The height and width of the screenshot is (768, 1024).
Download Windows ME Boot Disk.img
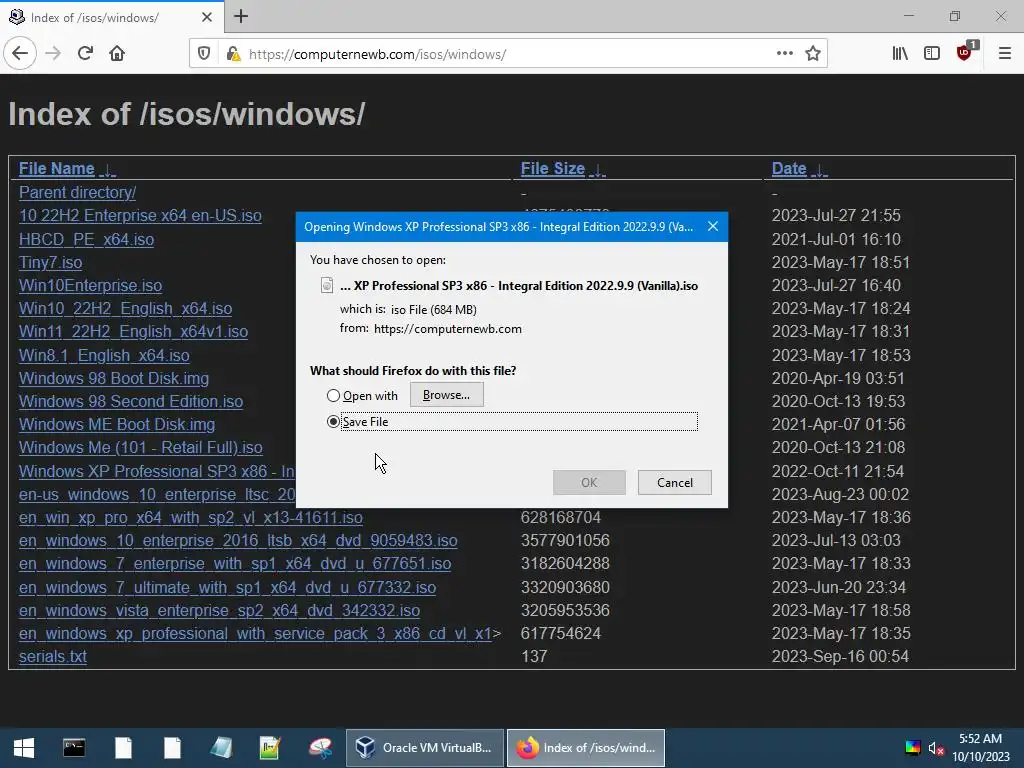click(x=117, y=424)
